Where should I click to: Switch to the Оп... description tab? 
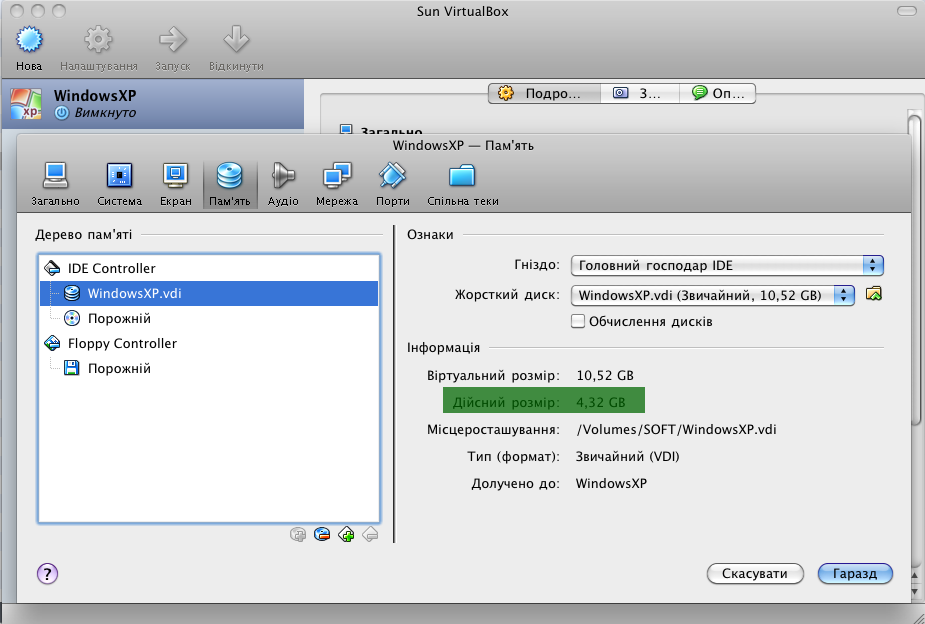click(717, 93)
